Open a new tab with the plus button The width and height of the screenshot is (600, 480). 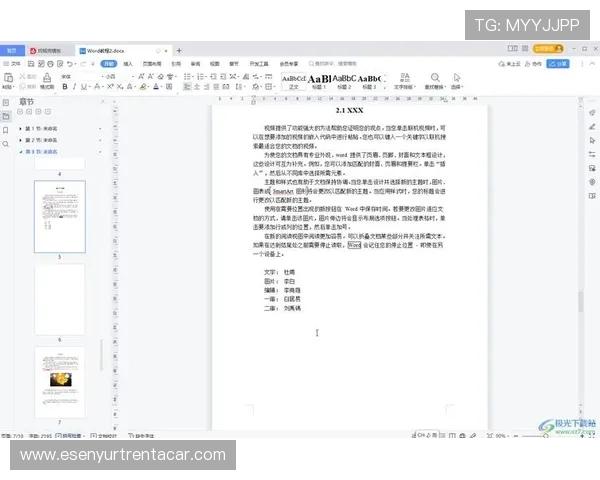[179, 51]
